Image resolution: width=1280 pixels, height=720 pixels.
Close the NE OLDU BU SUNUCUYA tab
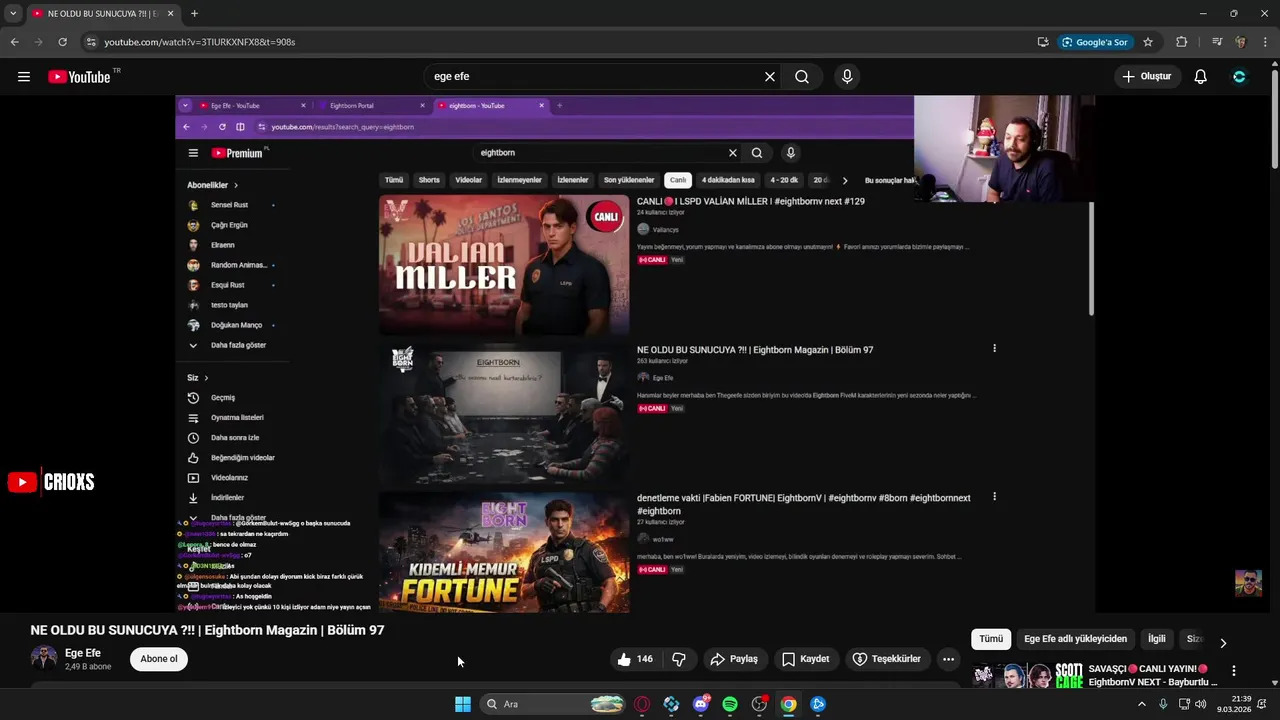(171, 14)
